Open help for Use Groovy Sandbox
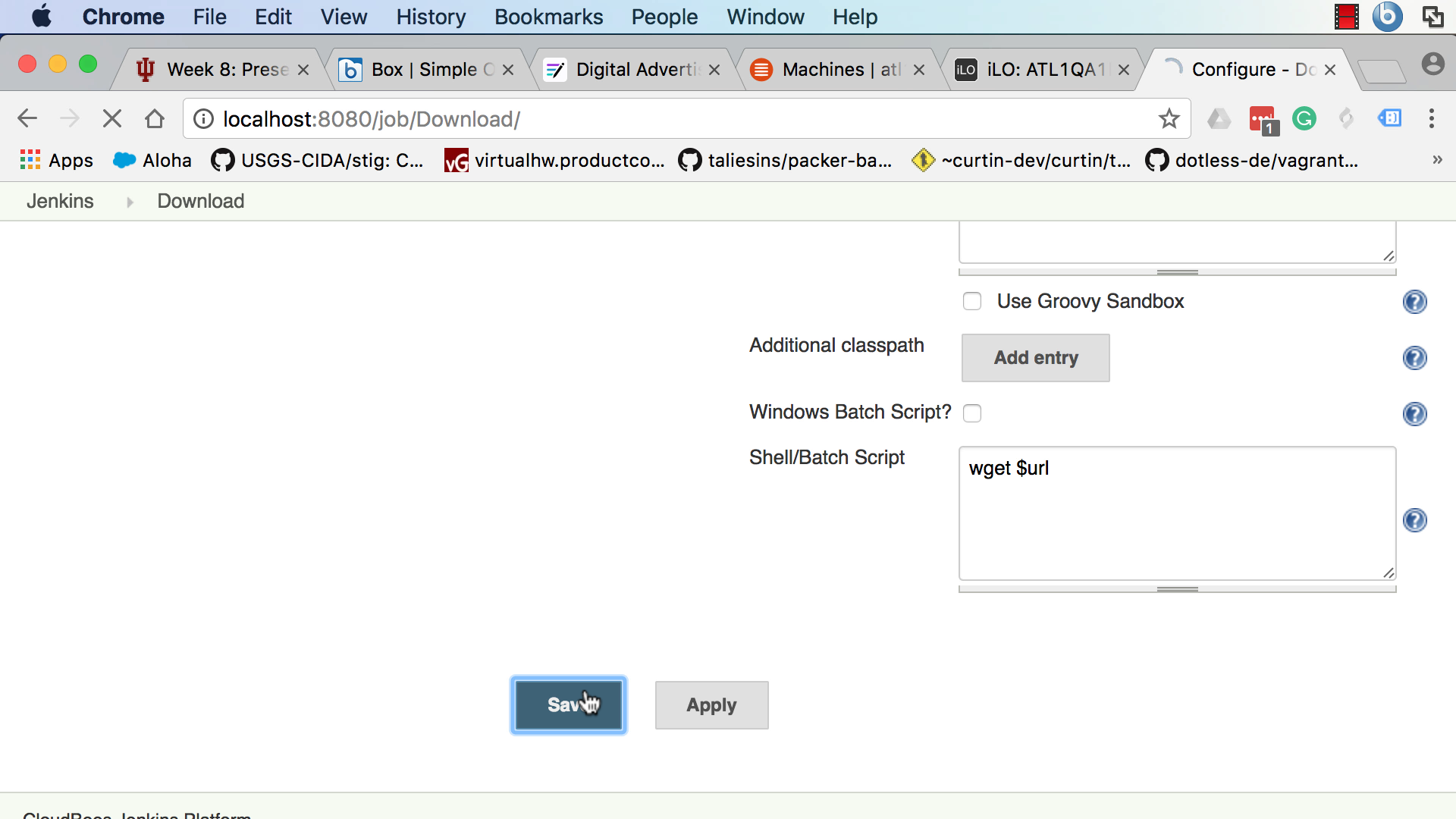The image size is (1456, 819). (x=1414, y=302)
